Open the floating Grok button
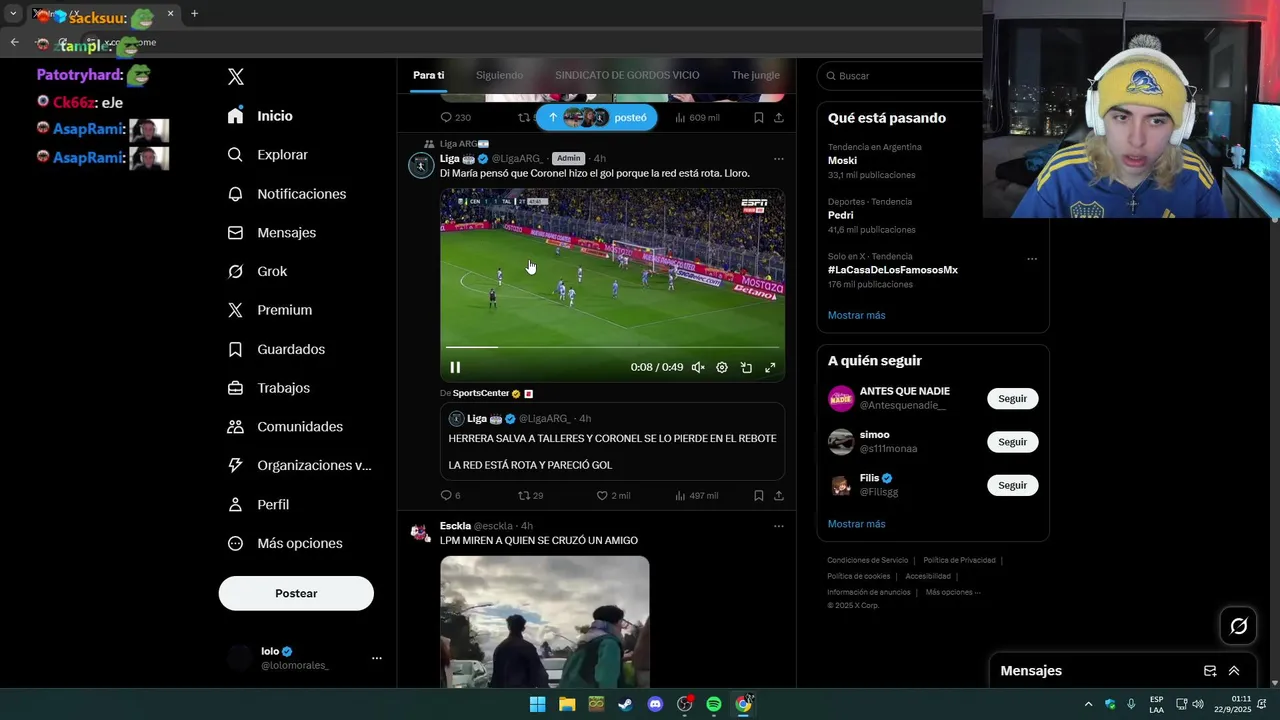Screen dimensions: 1280x720 (1239, 626)
